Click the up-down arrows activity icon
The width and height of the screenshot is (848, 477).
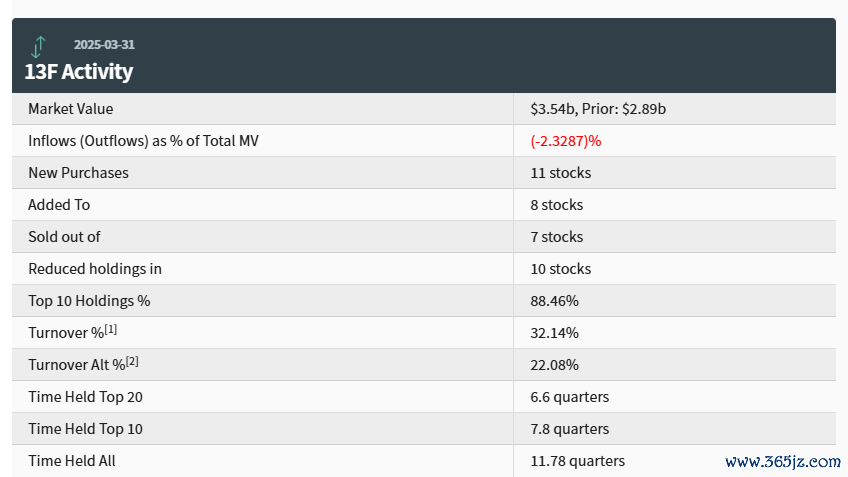click(38, 47)
